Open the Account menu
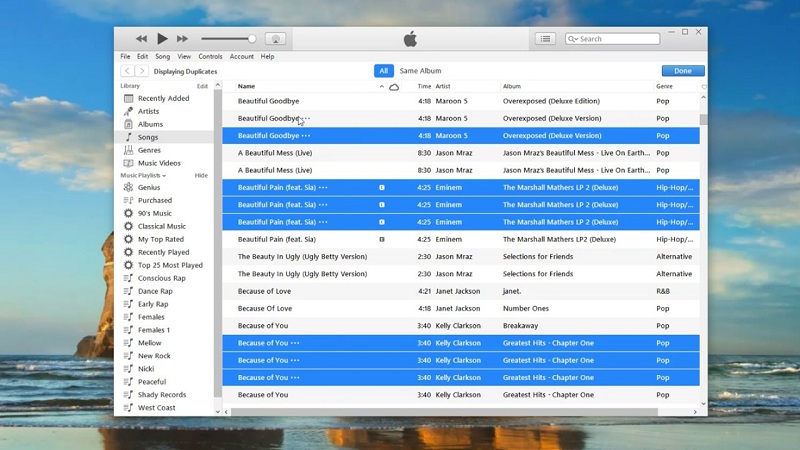800x450 pixels. coord(242,57)
